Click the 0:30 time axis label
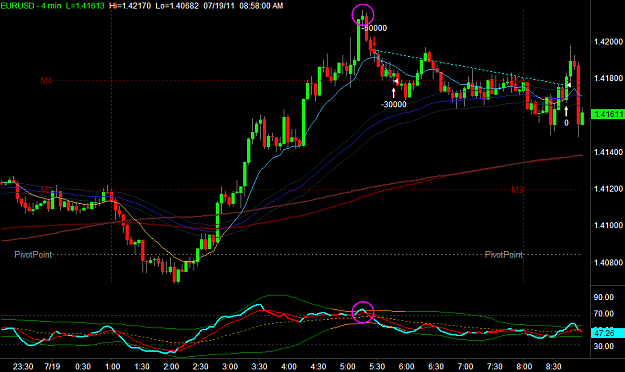 [83, 366]
